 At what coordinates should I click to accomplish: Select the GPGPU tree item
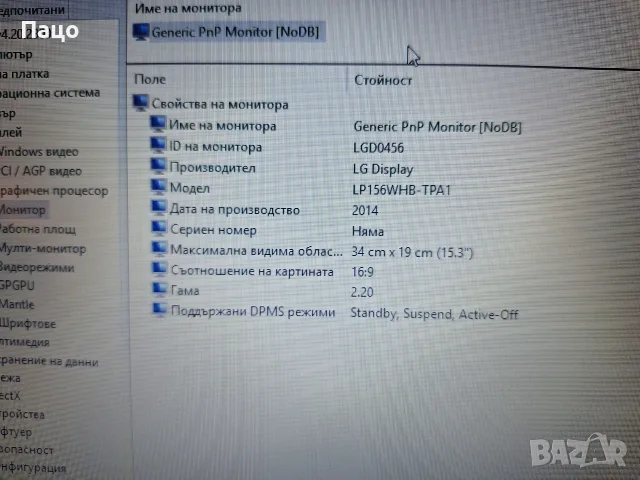pyautogui.click(x=18, y=285)
